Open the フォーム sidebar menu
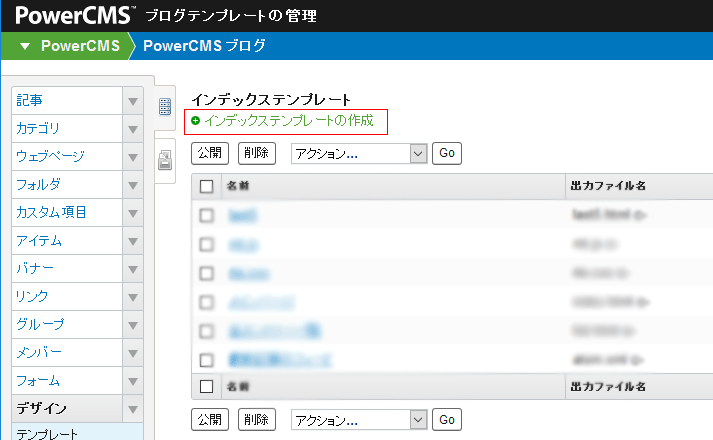 (67, 381)
